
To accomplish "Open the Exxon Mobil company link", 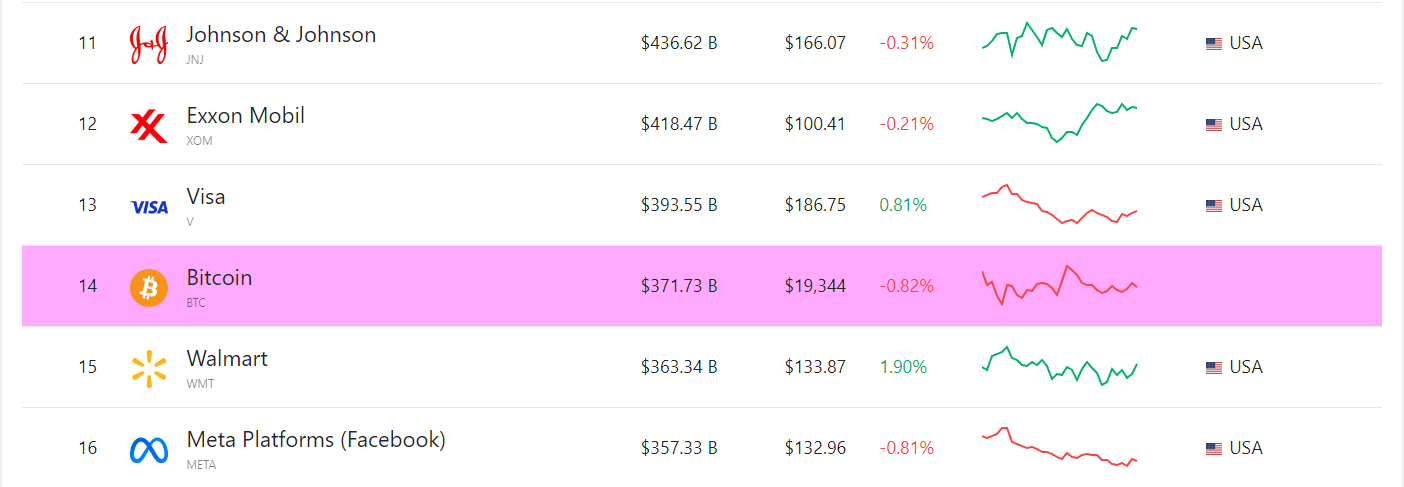I will [x=245, y=116].
